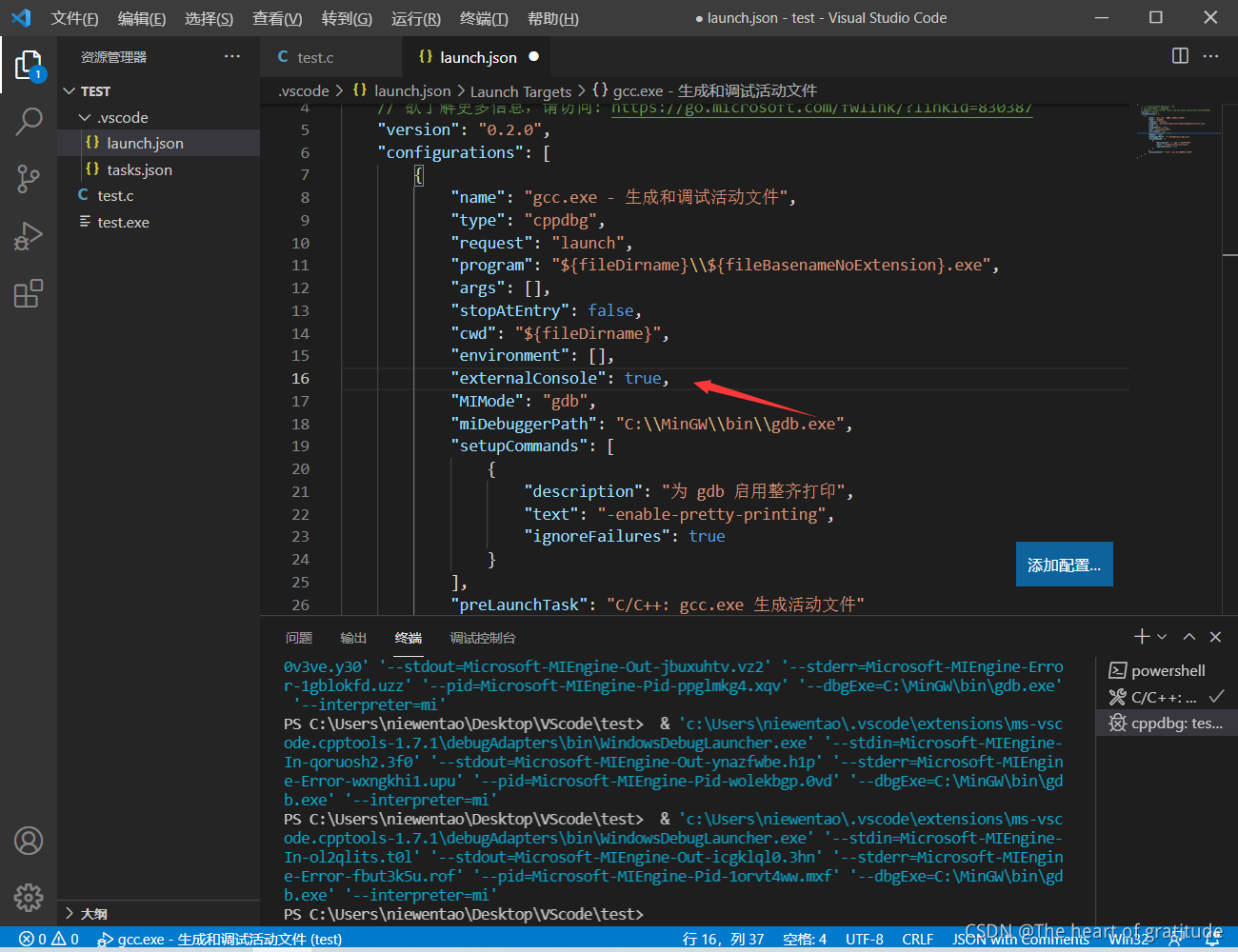Click the externalConsole true value in editor
Viewport: 1238px width, 952px height.
[x=642, y=378]
